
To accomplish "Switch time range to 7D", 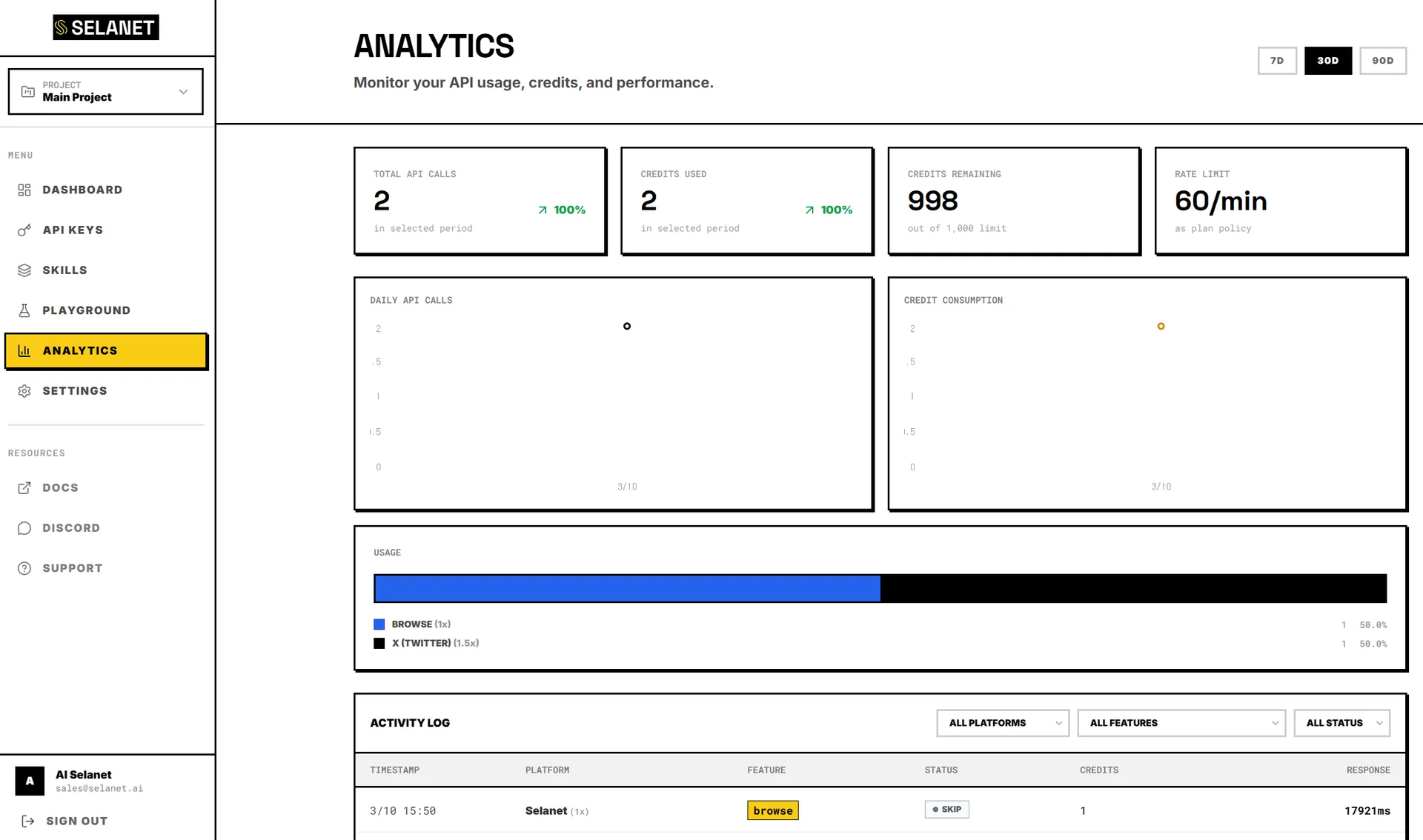I will pyautogui.click(x=1276, y=61).
